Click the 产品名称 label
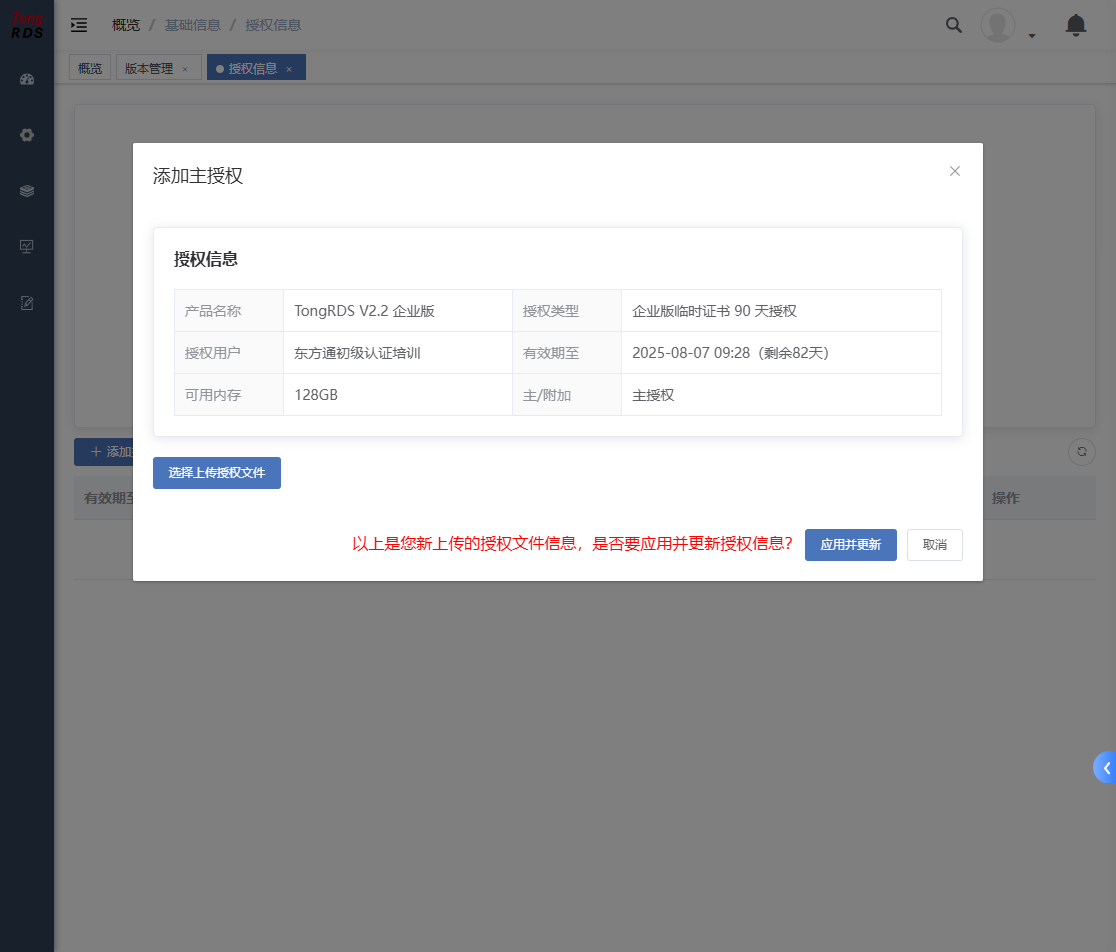The image size is (1116, 952). [x=213, y=311]
